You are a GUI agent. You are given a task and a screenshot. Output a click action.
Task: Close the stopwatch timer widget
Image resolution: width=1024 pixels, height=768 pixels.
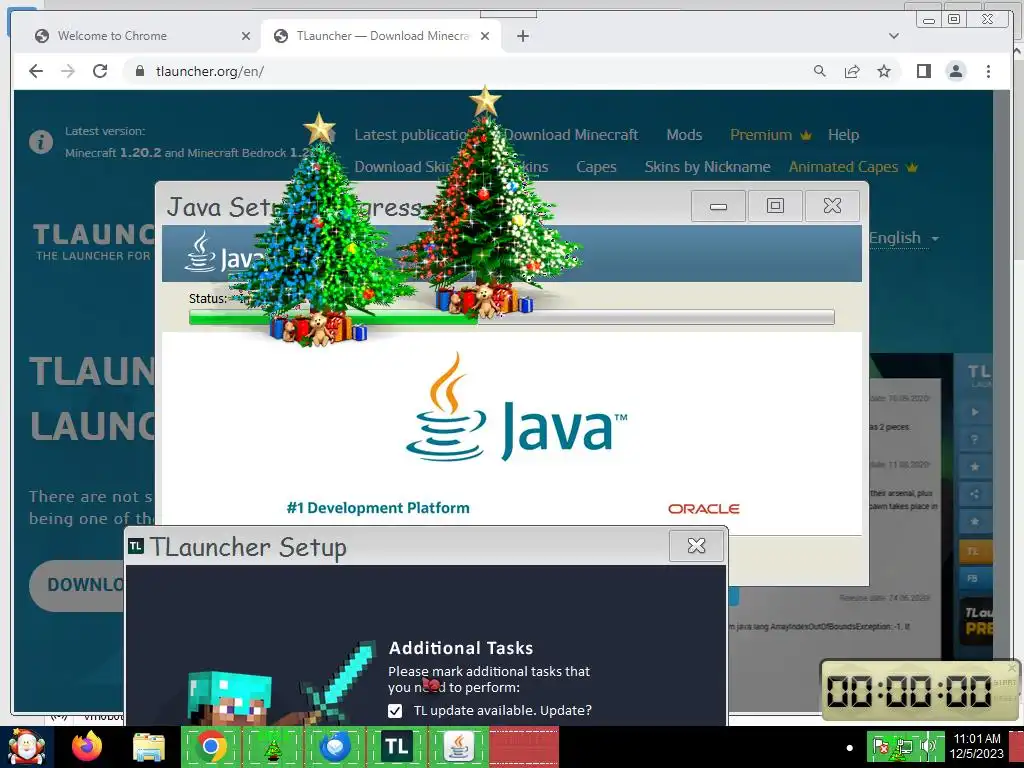(1012, 668)
